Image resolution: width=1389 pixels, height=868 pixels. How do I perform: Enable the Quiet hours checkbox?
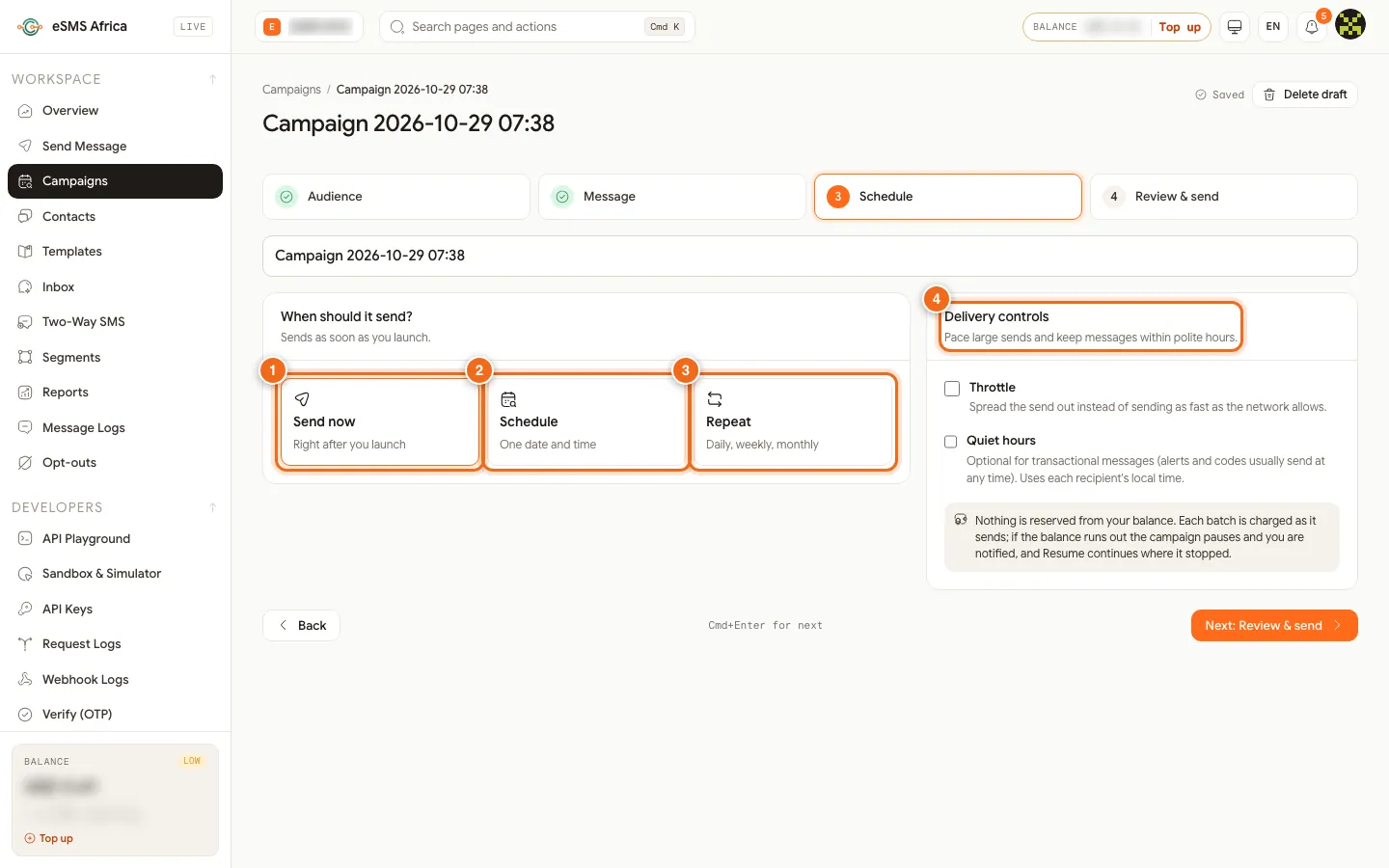(x=951, y=441)
